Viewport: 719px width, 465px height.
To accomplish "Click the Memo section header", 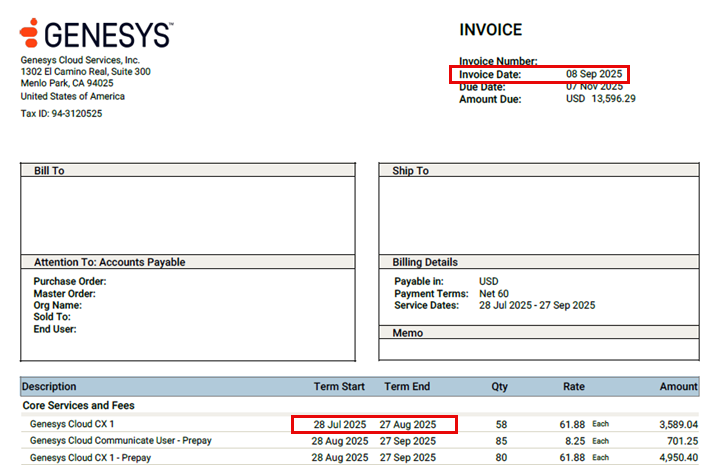I will pyautogui.click(x=407, y=333).
